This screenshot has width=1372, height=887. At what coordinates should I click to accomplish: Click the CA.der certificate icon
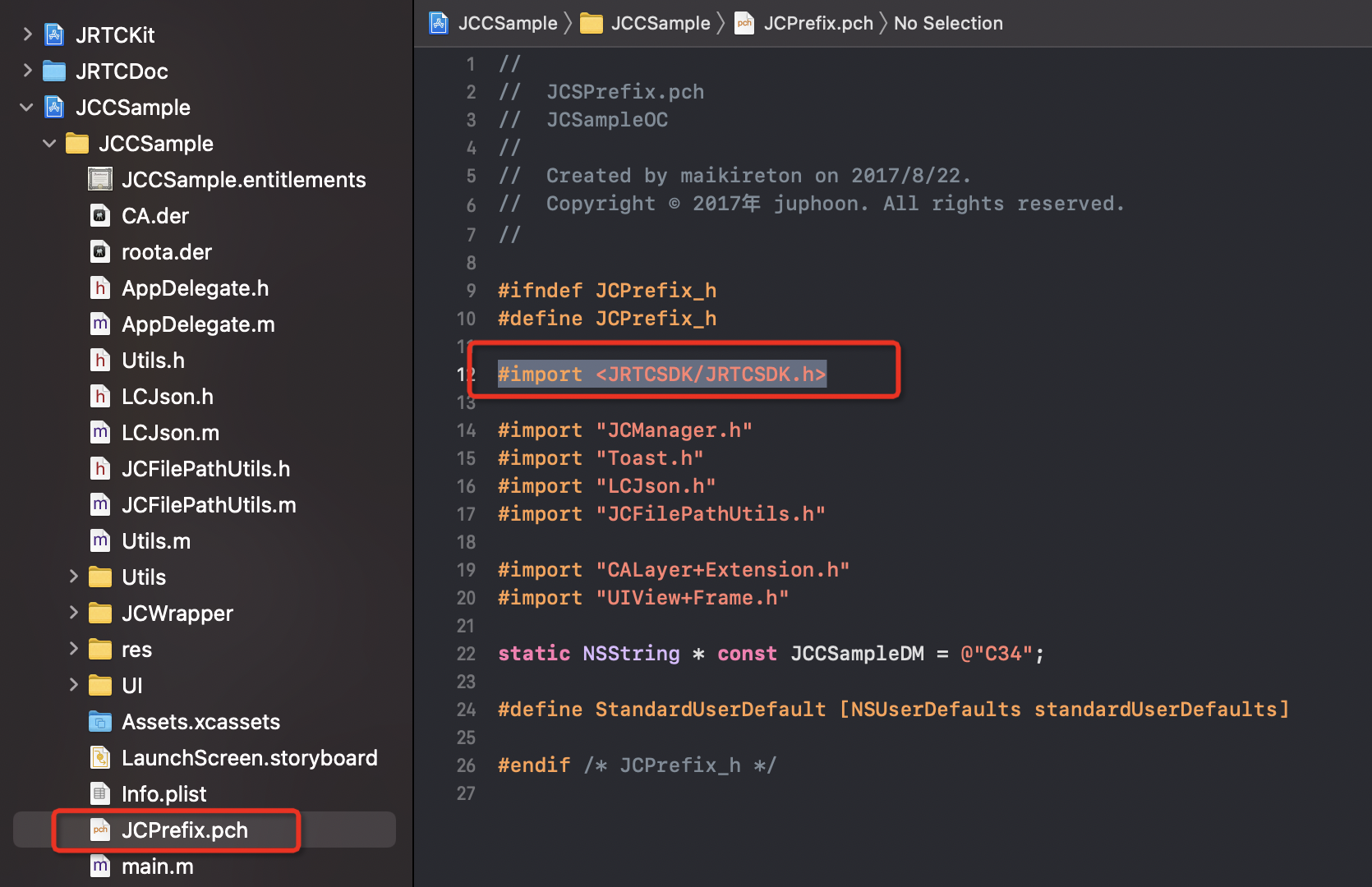click(100, 215)
